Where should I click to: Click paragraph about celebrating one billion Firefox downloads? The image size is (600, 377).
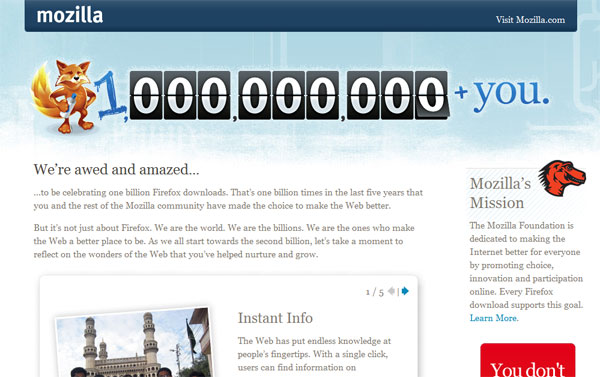(228, 199)
